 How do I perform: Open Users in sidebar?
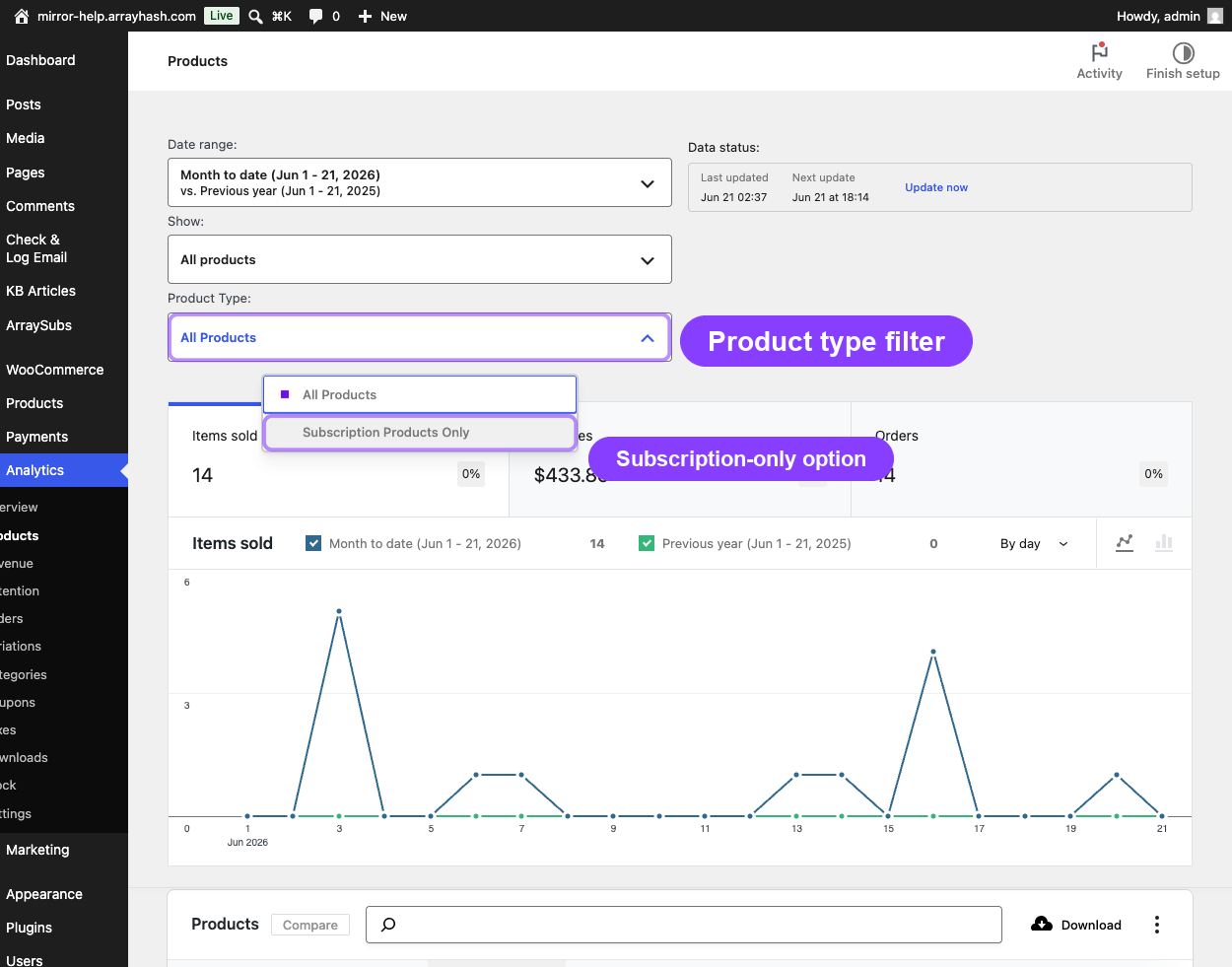coord(25,960)
